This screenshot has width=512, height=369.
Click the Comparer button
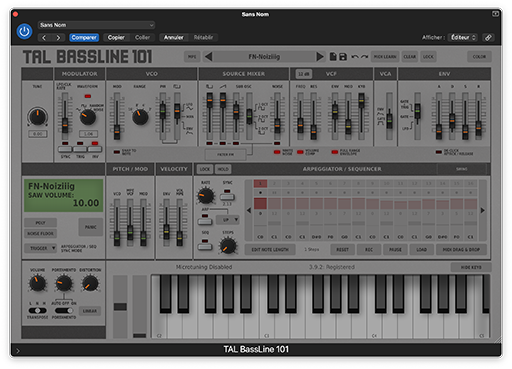click(x=84, y=38)
